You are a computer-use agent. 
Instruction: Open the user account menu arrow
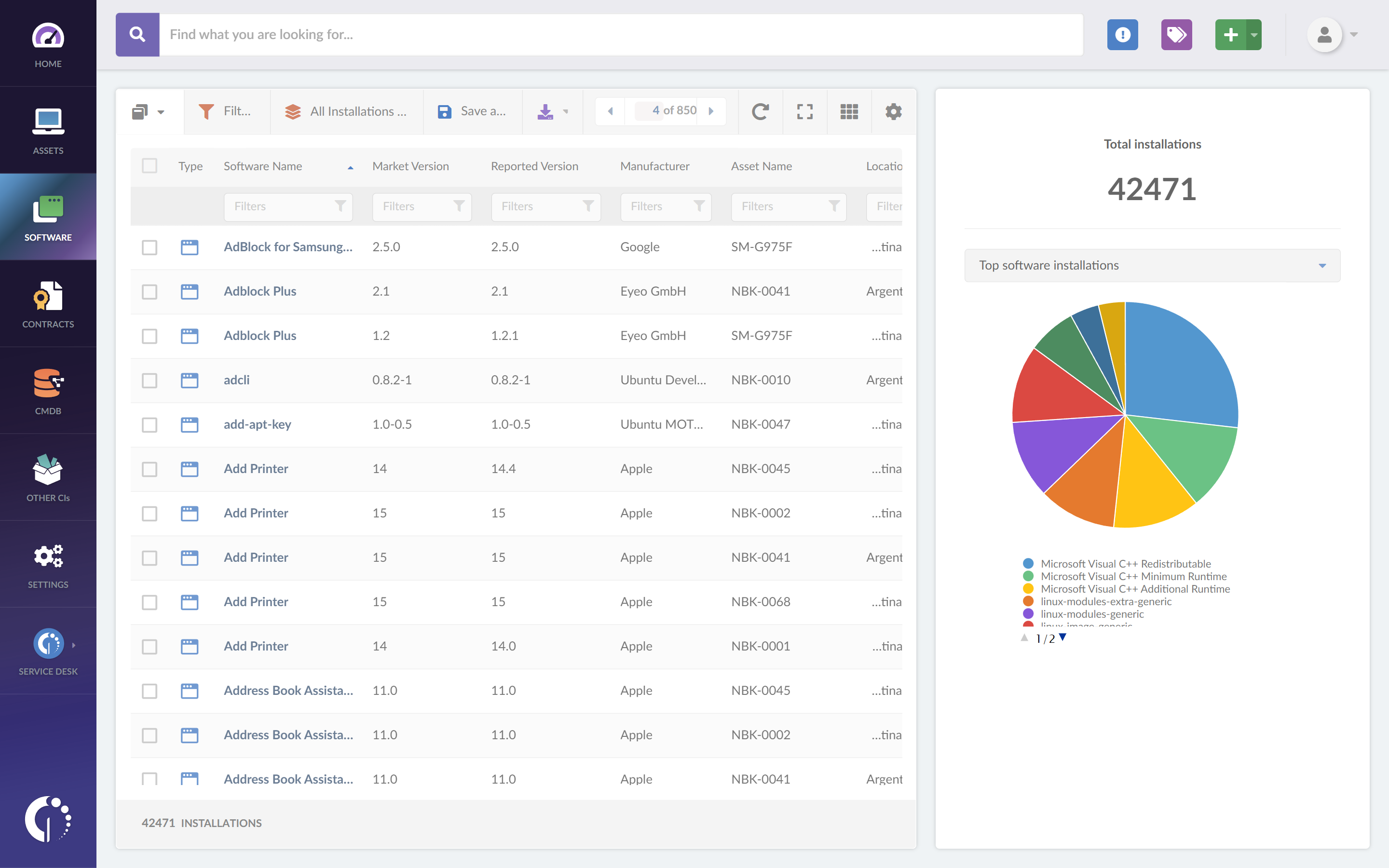click(1353, 34)
